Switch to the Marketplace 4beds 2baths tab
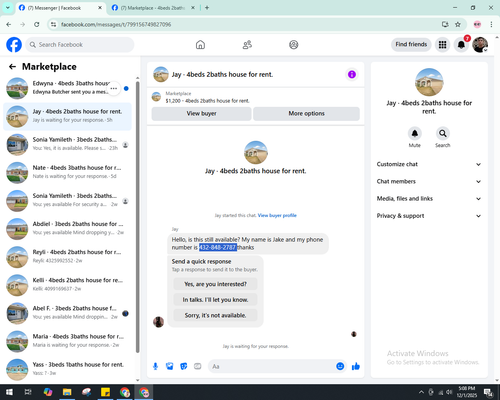The image size is (500, 400). (153, 8)
